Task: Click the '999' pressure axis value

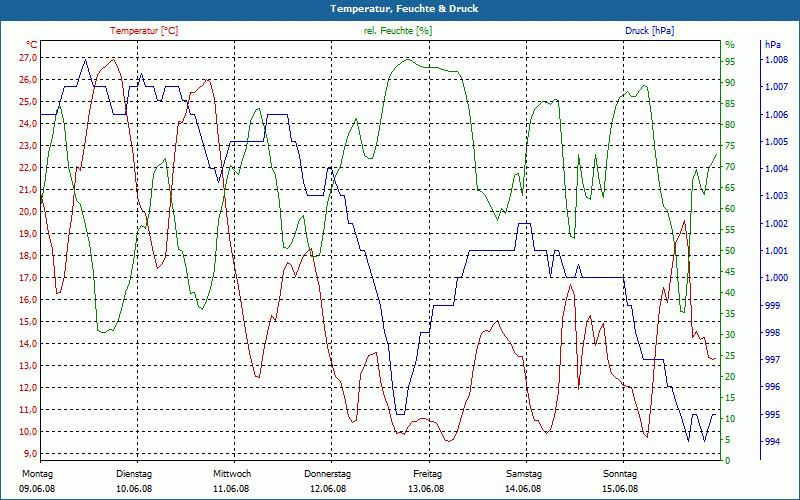Action: point(773,305)
